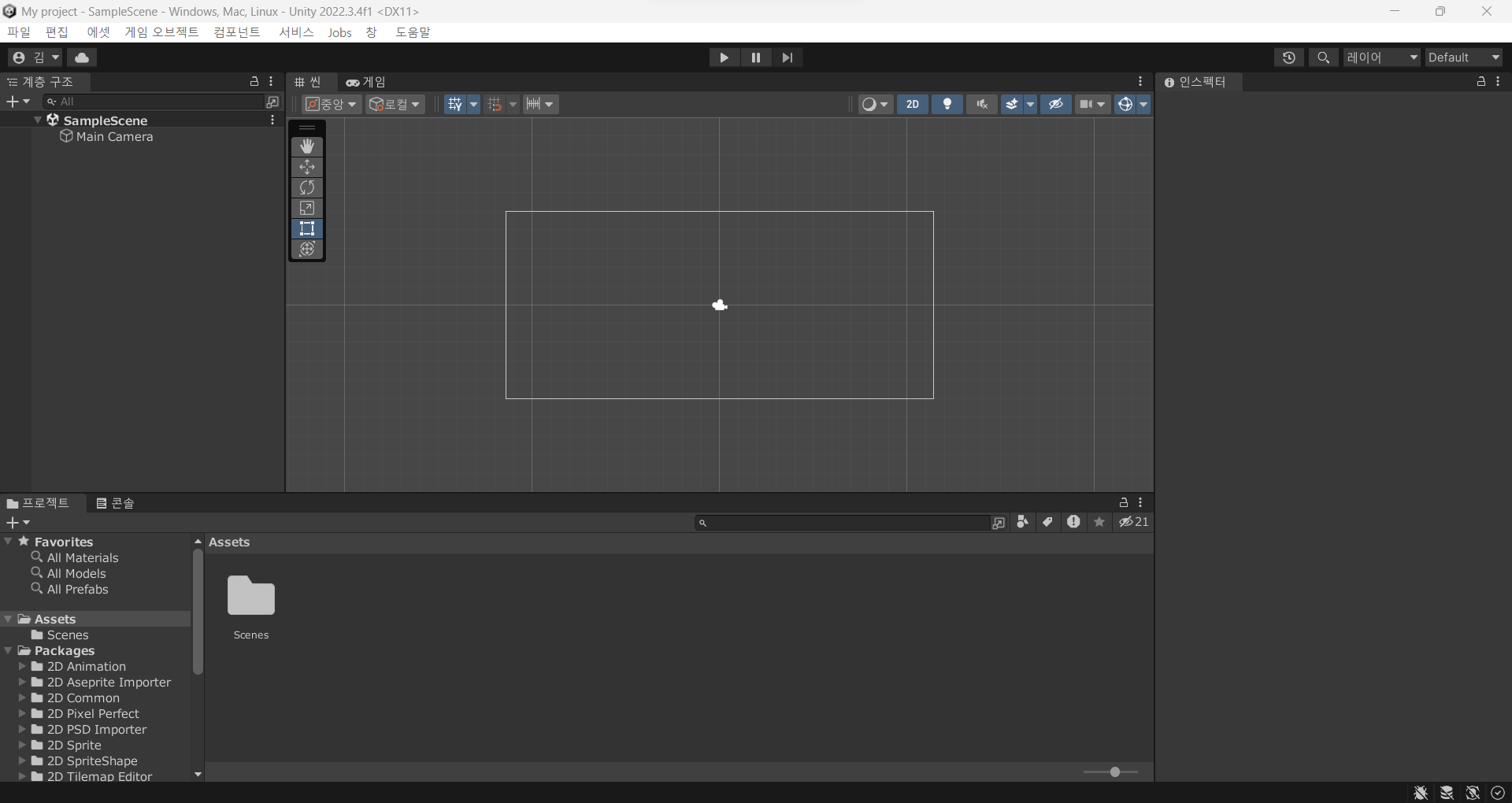Click Search by Import Log Type icon

[1073, 522]
